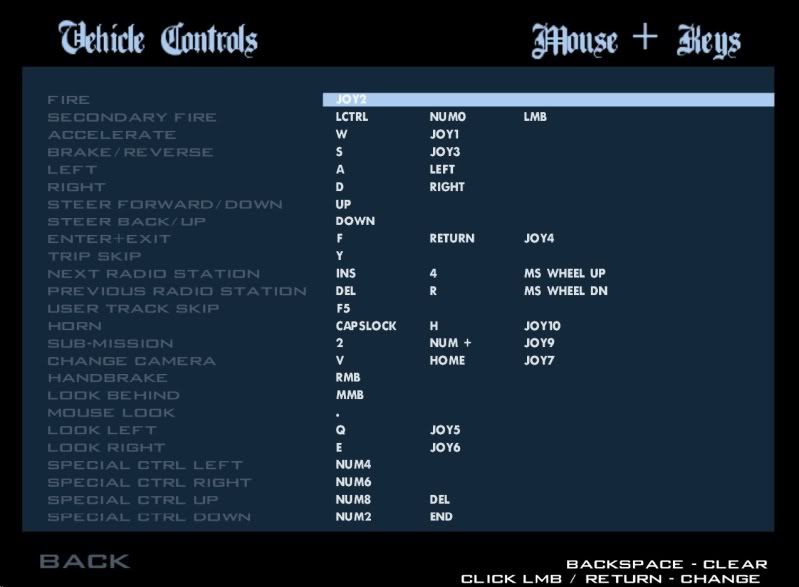Click the V key binding for Change Camera
The image size is (799, 587).
pyautogui.click(x=339, y=360)
